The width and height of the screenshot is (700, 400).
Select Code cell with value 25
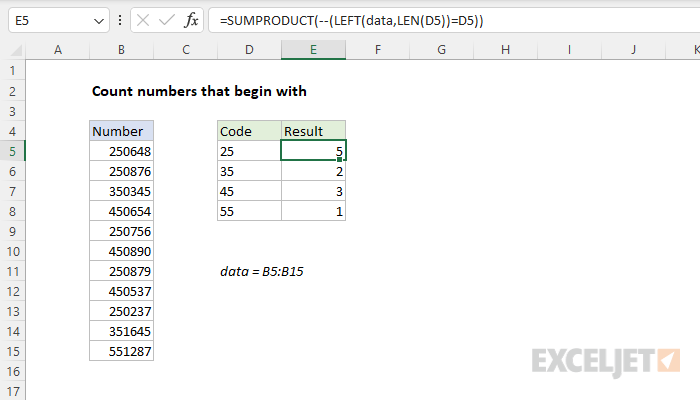click(x=249, y=151)
